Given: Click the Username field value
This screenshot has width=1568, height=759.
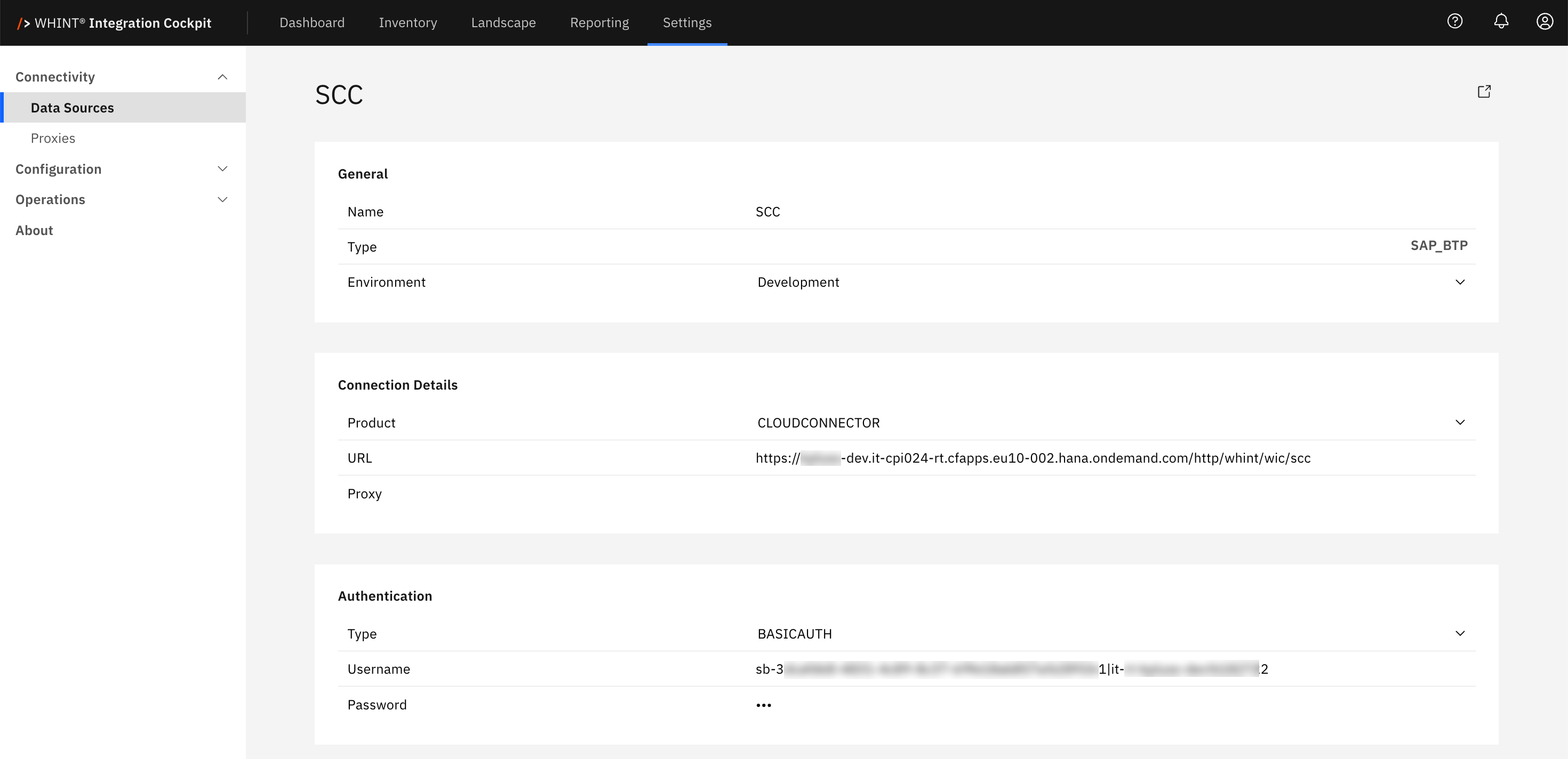Looking at the screenshot, I should pos(1011,669).
